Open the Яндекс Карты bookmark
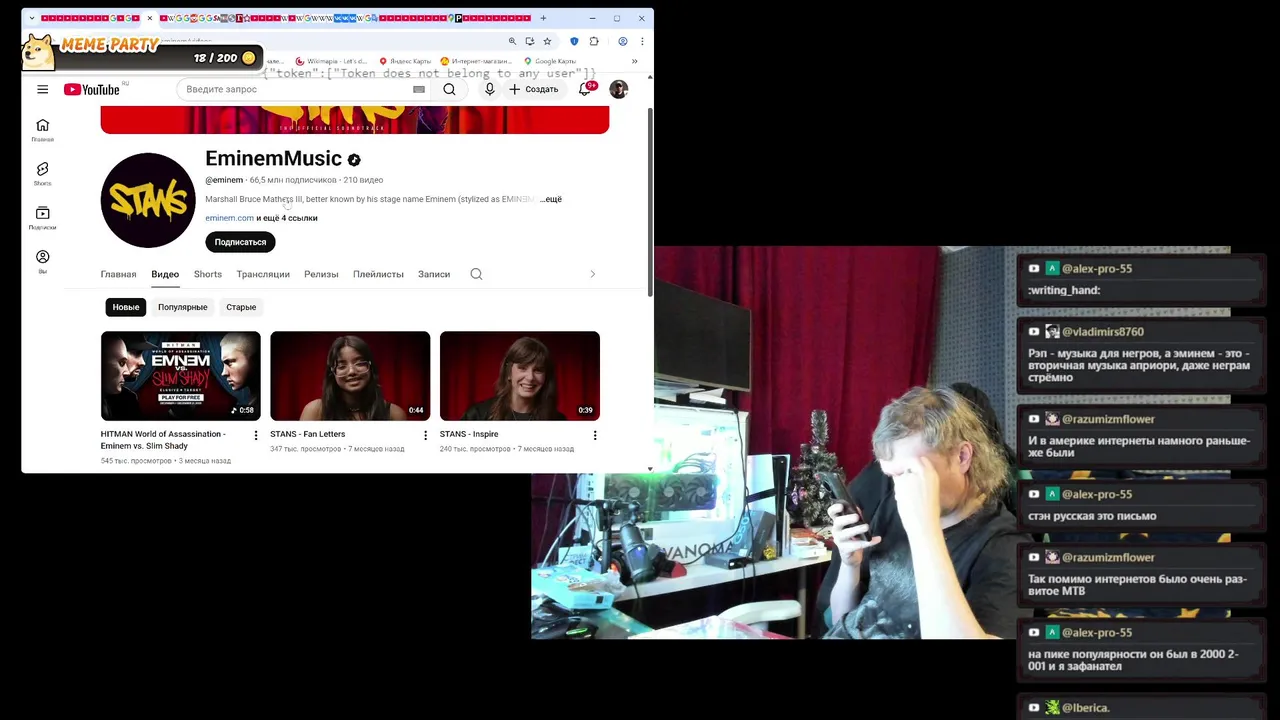Image resolution: width=1280 pixels, height=720 pixels. tap(405, 61)
